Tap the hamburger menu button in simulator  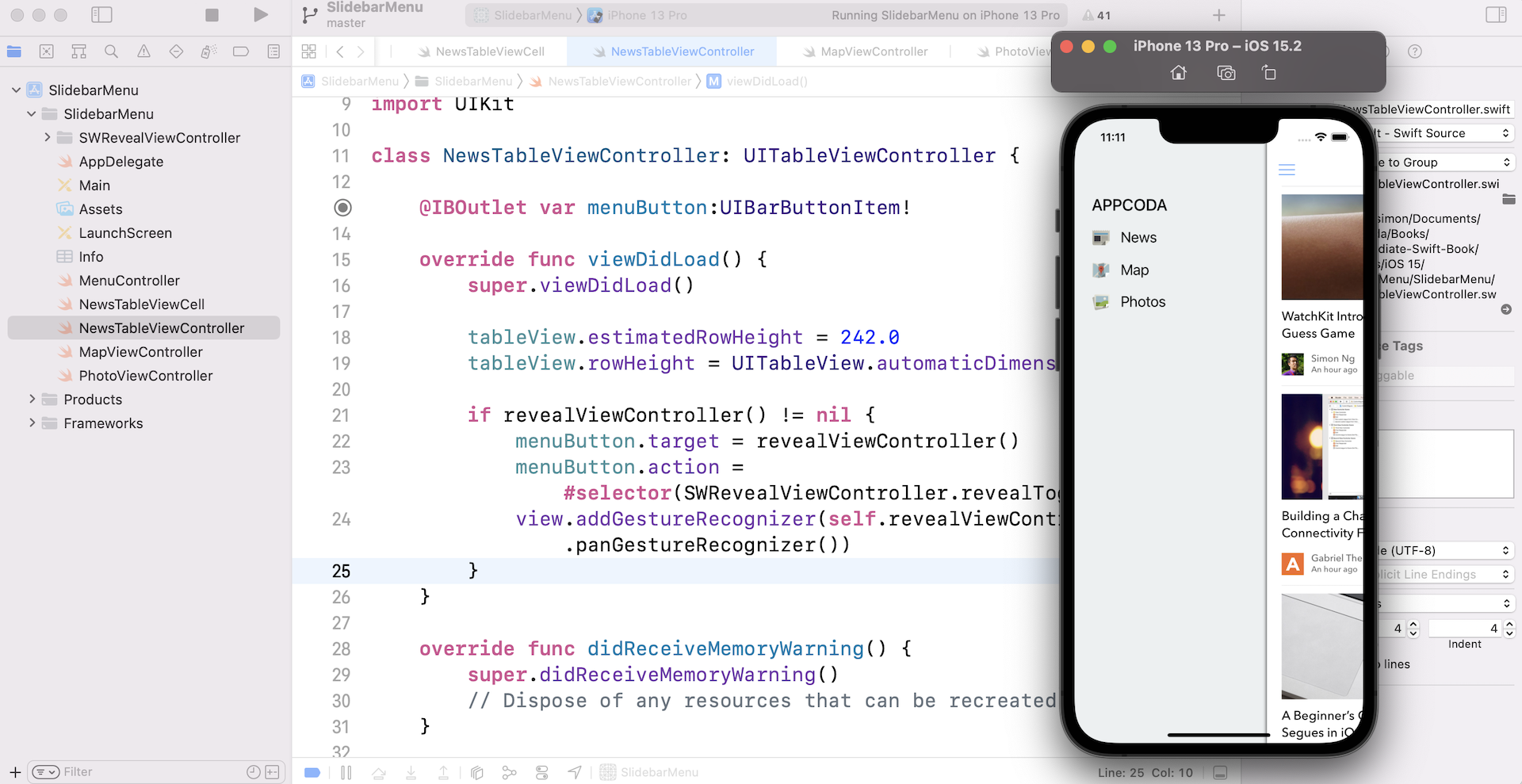point(1287,170)
